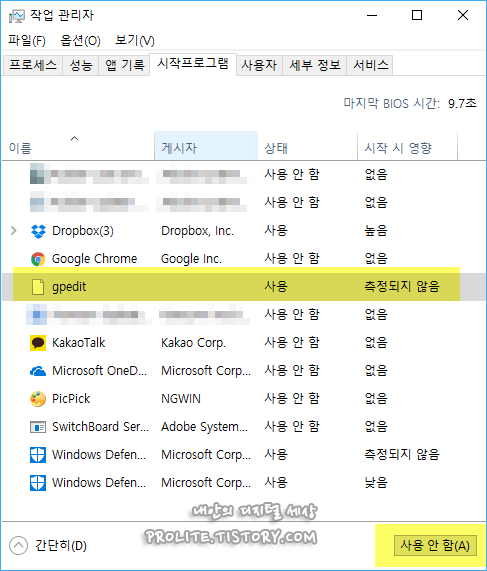This screenshot has height=571, width=487.
Task: Select the KakaoTalk row name
Action: click(78, 343)
